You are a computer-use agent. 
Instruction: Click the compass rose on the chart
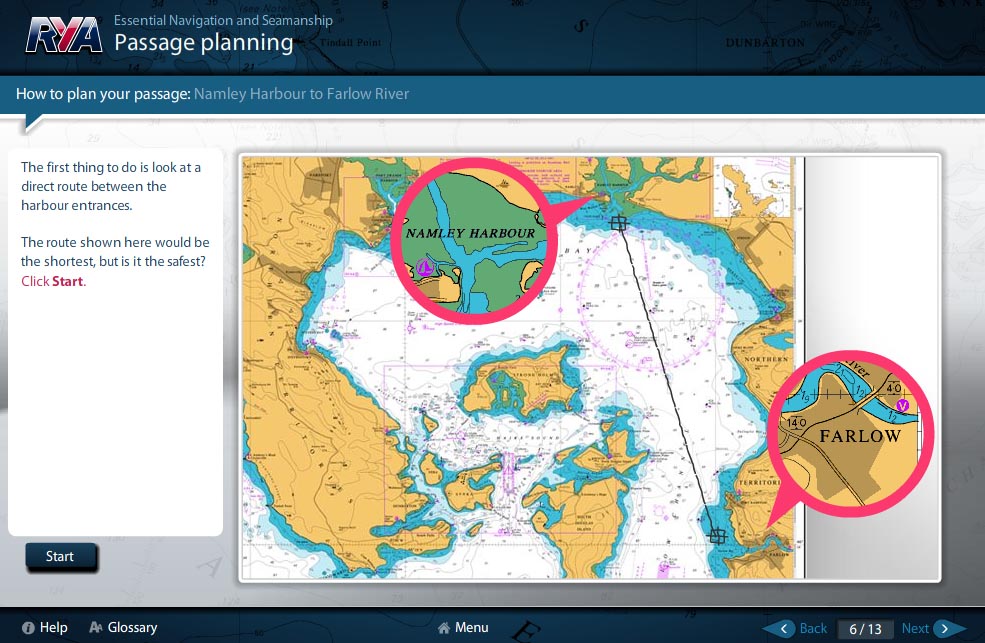point(651,300)
